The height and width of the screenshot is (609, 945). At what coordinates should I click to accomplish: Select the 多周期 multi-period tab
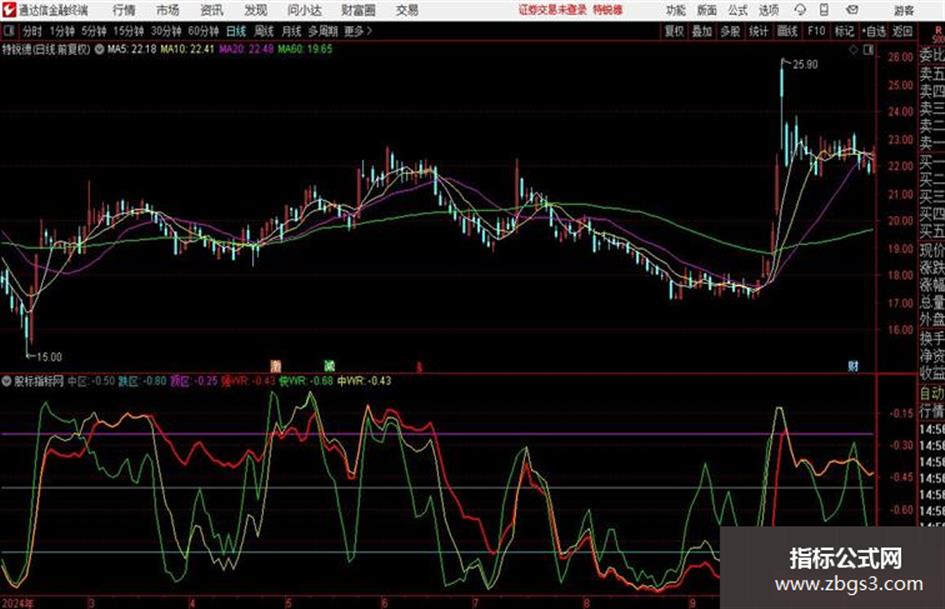tap(323, 31)
